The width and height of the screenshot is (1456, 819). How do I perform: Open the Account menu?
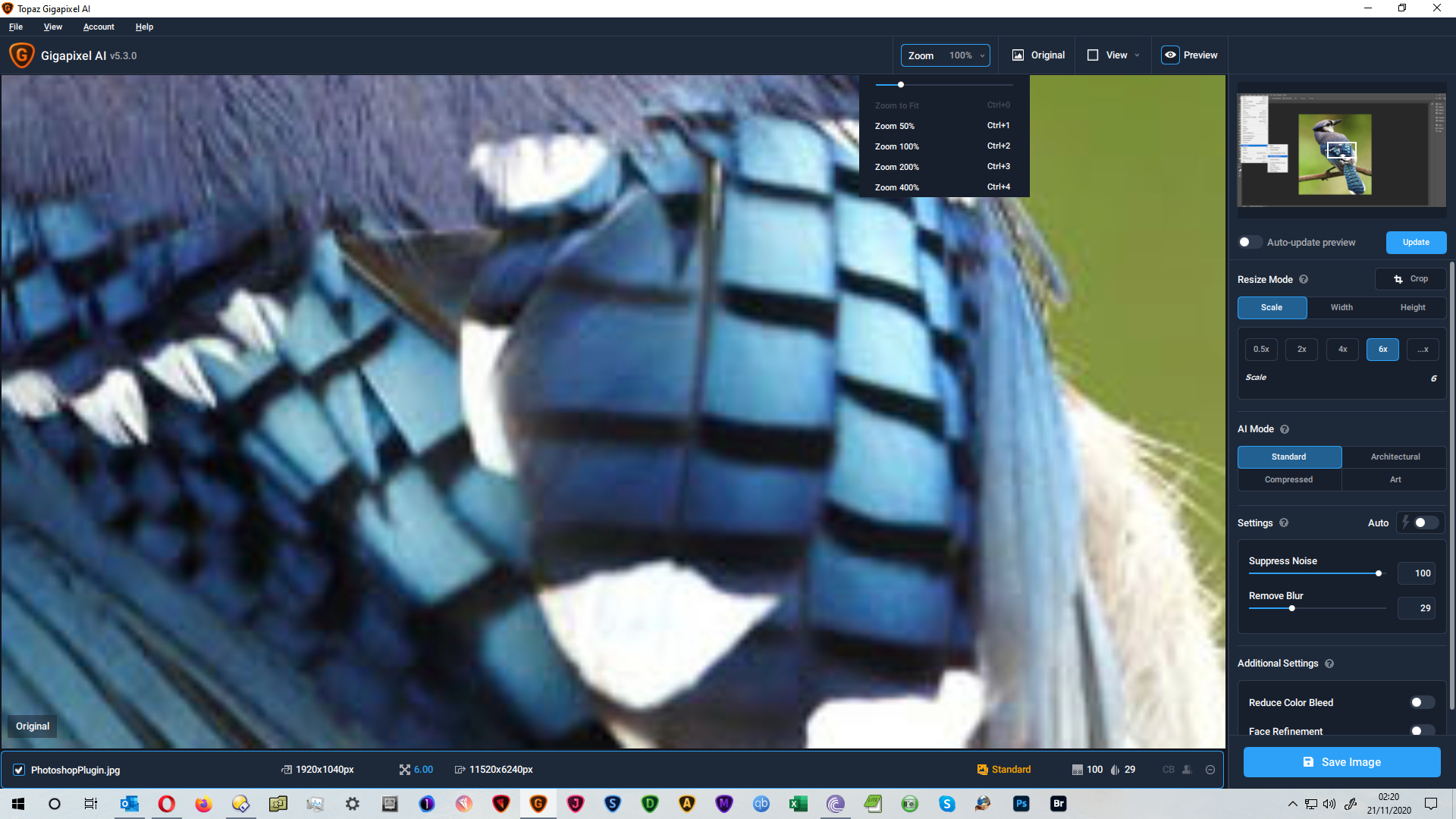[x=99, y=27]
